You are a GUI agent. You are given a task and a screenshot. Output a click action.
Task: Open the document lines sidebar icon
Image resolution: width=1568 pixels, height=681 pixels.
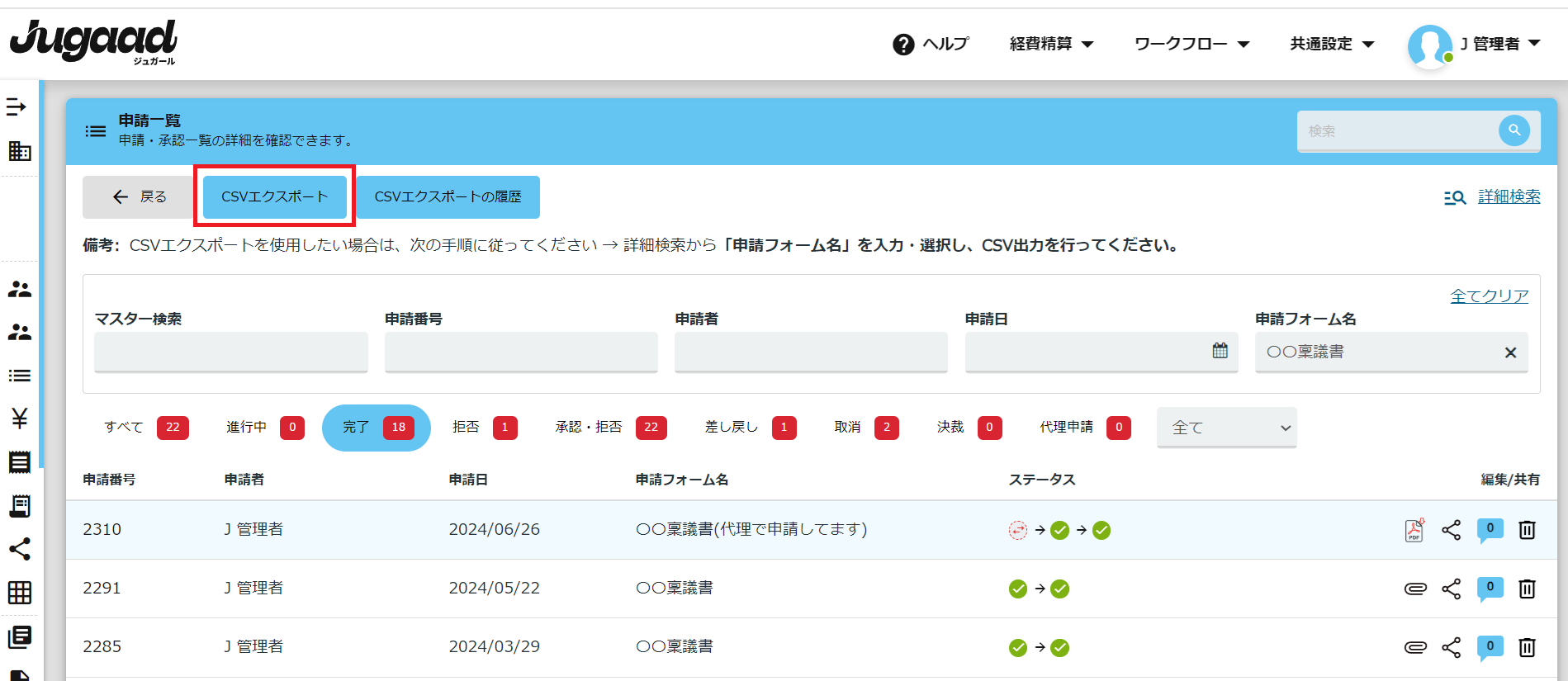[x=19, y=462]
